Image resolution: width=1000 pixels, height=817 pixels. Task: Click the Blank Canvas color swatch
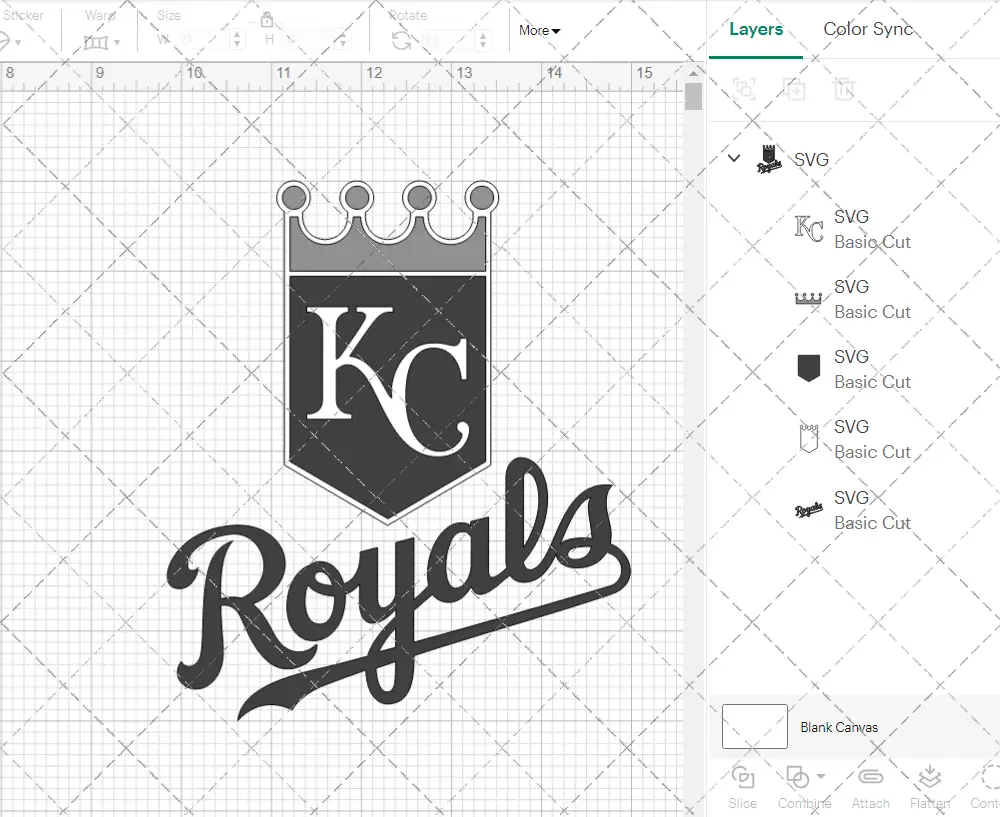tap(754, 727)
